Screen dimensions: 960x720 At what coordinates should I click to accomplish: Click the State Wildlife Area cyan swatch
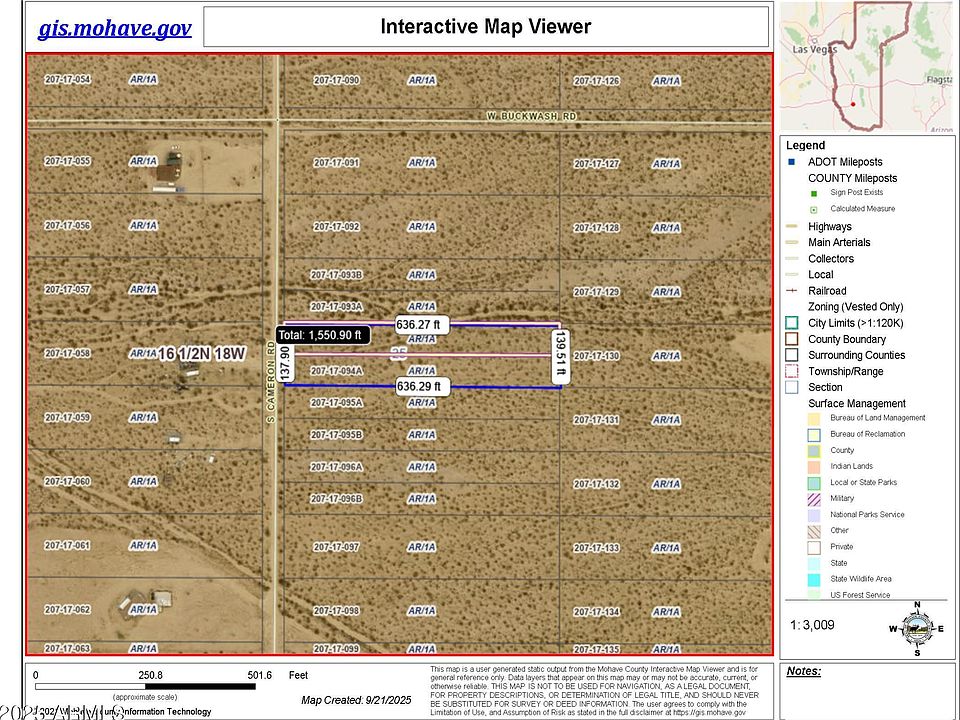coord(814,579)
